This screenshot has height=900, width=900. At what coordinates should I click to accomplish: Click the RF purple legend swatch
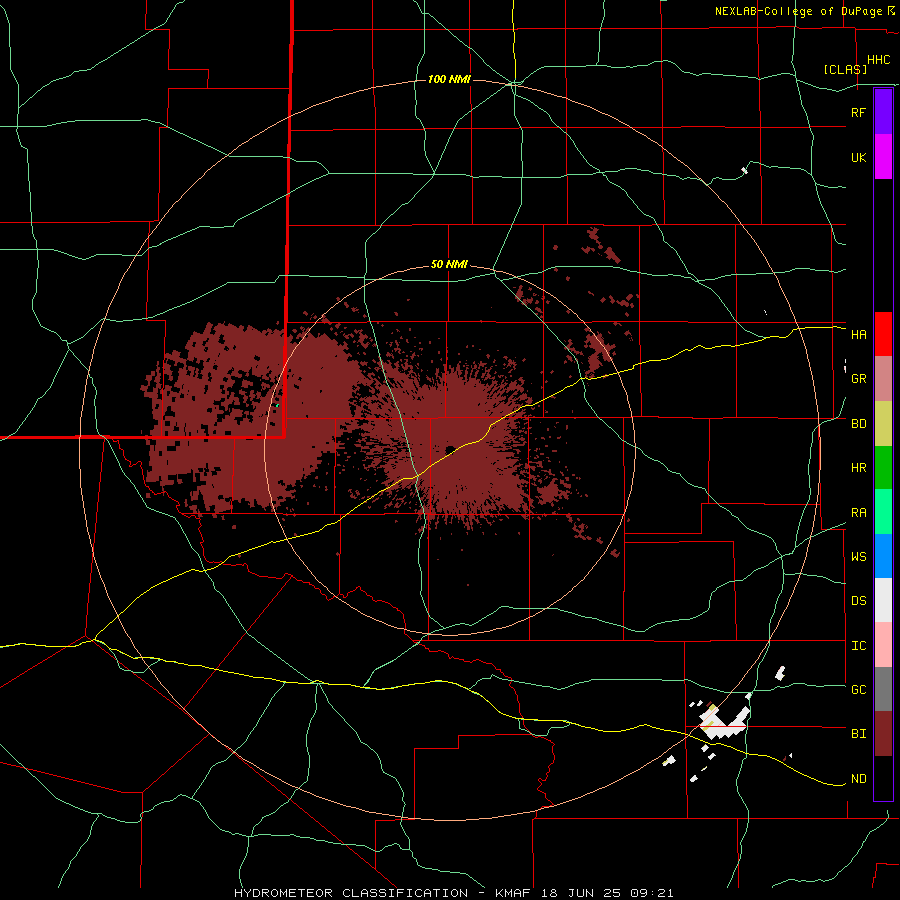click(883, 112)
